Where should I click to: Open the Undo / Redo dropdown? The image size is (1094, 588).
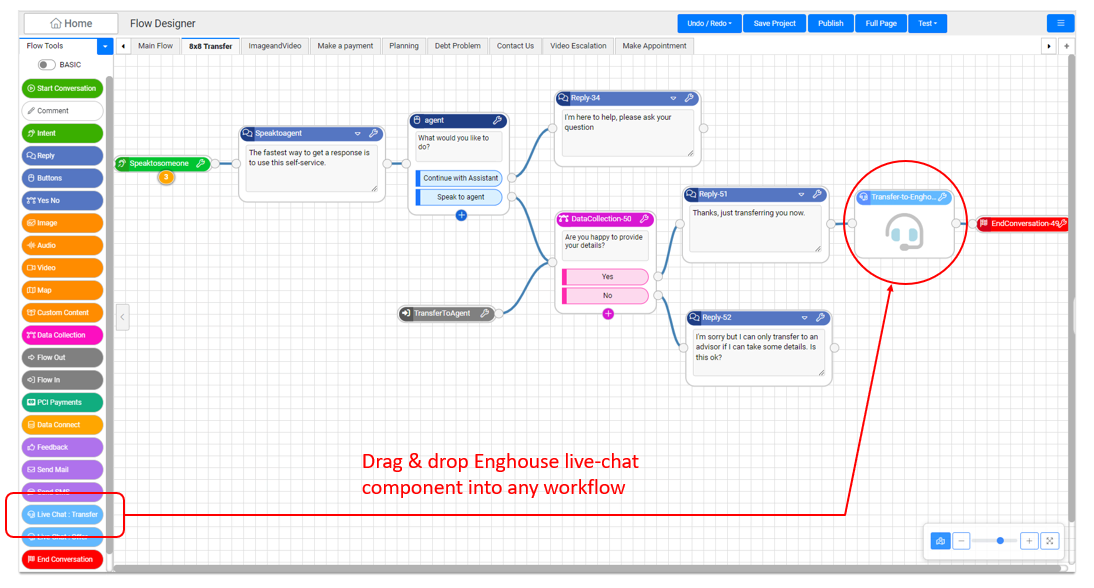click(x=709, y=22)
